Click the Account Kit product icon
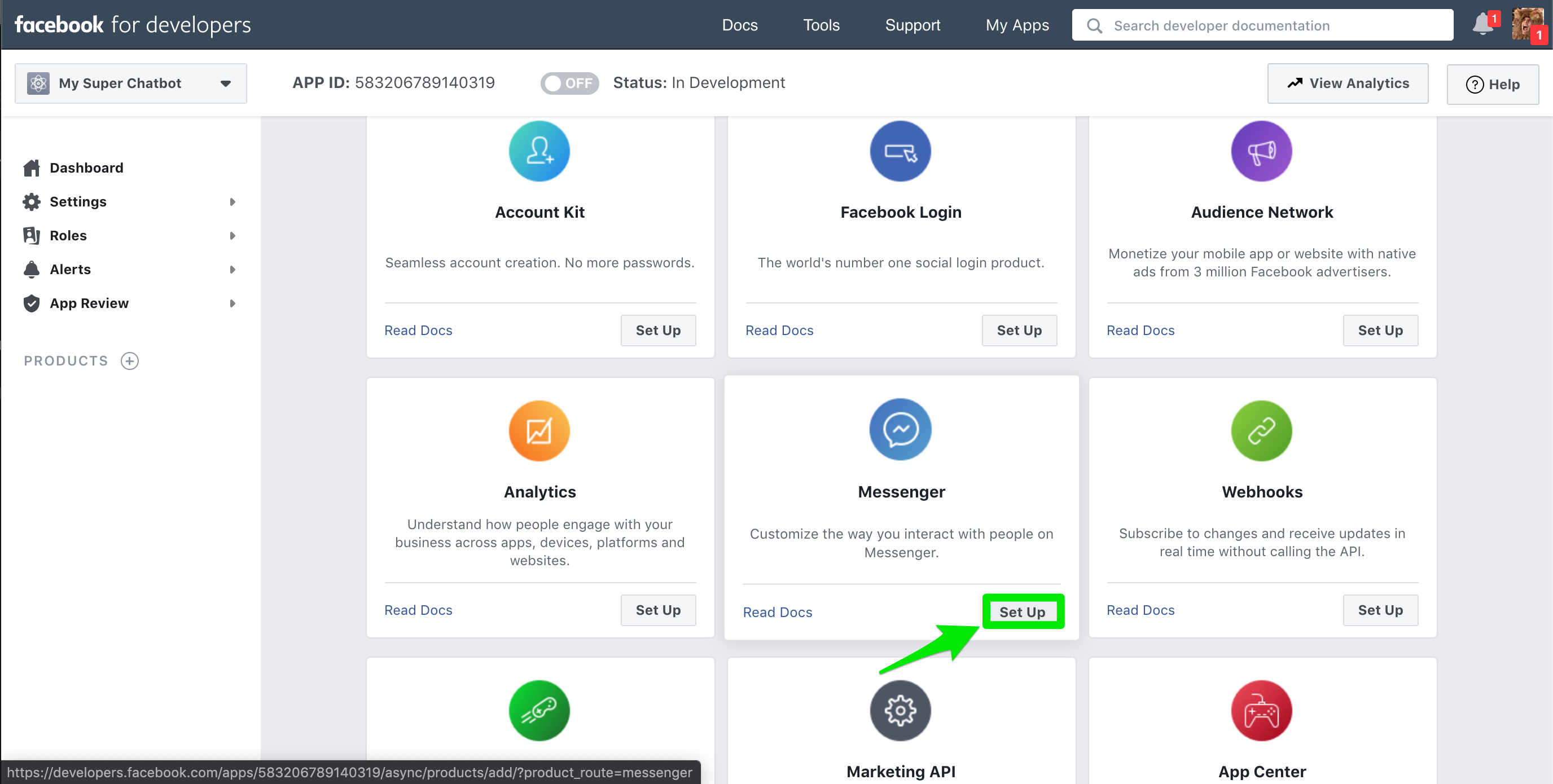 539,151
